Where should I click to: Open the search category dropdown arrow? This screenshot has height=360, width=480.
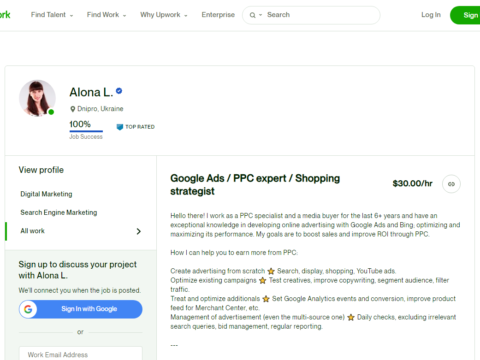click(261, 15)
